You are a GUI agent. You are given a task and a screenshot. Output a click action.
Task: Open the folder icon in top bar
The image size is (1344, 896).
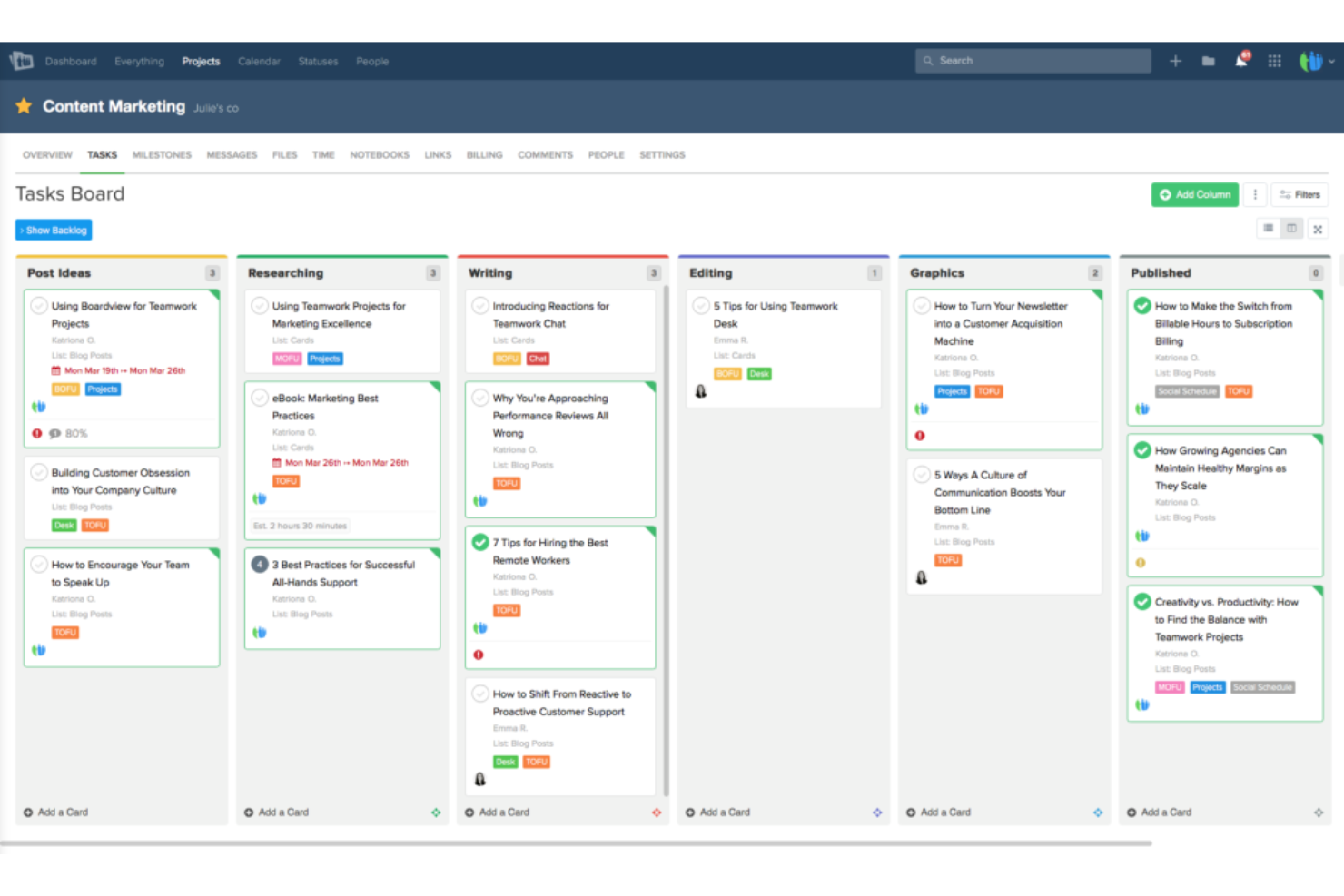point(1208,61)
